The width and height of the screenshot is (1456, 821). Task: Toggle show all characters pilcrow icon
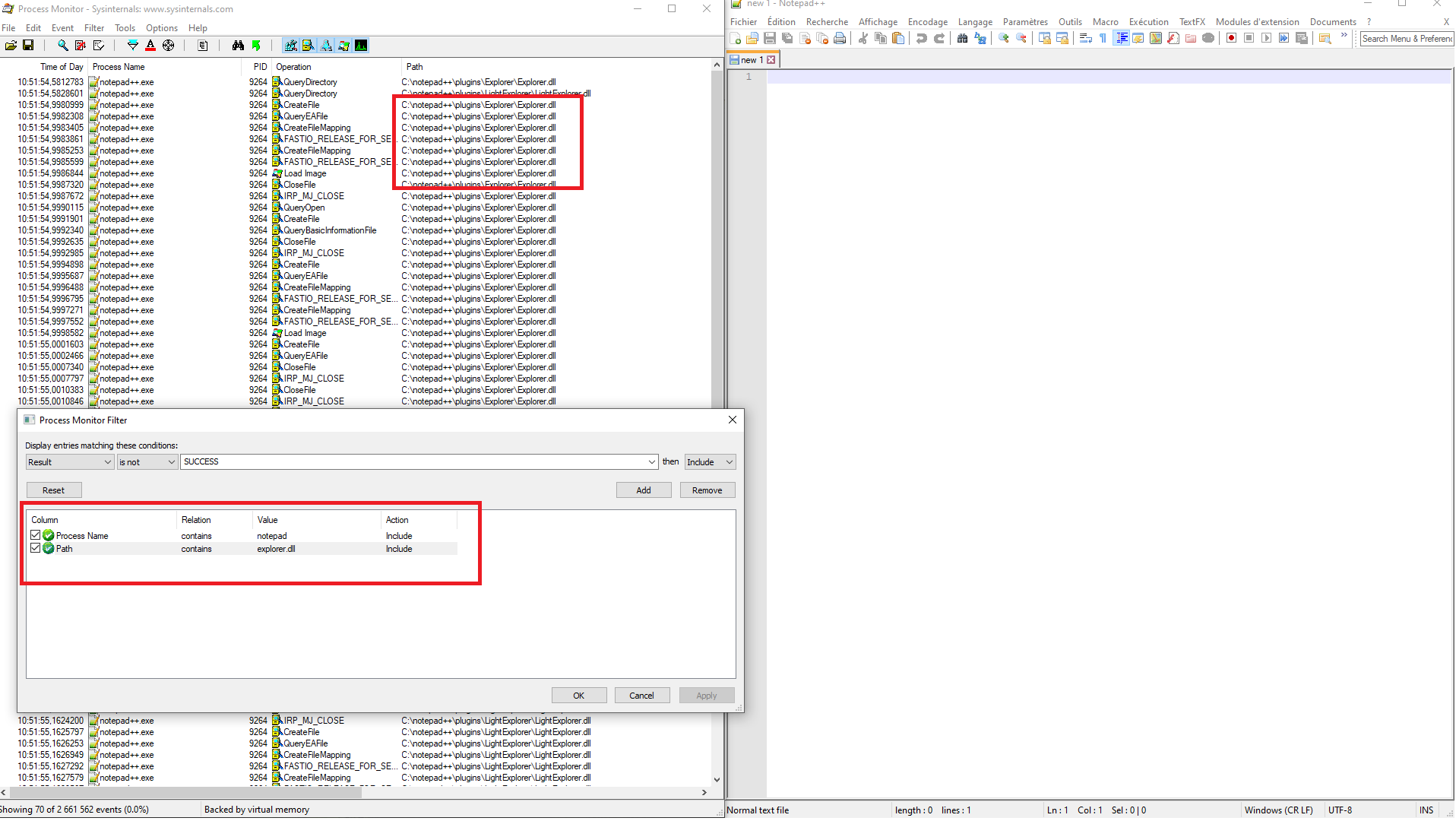point(1103,39)
